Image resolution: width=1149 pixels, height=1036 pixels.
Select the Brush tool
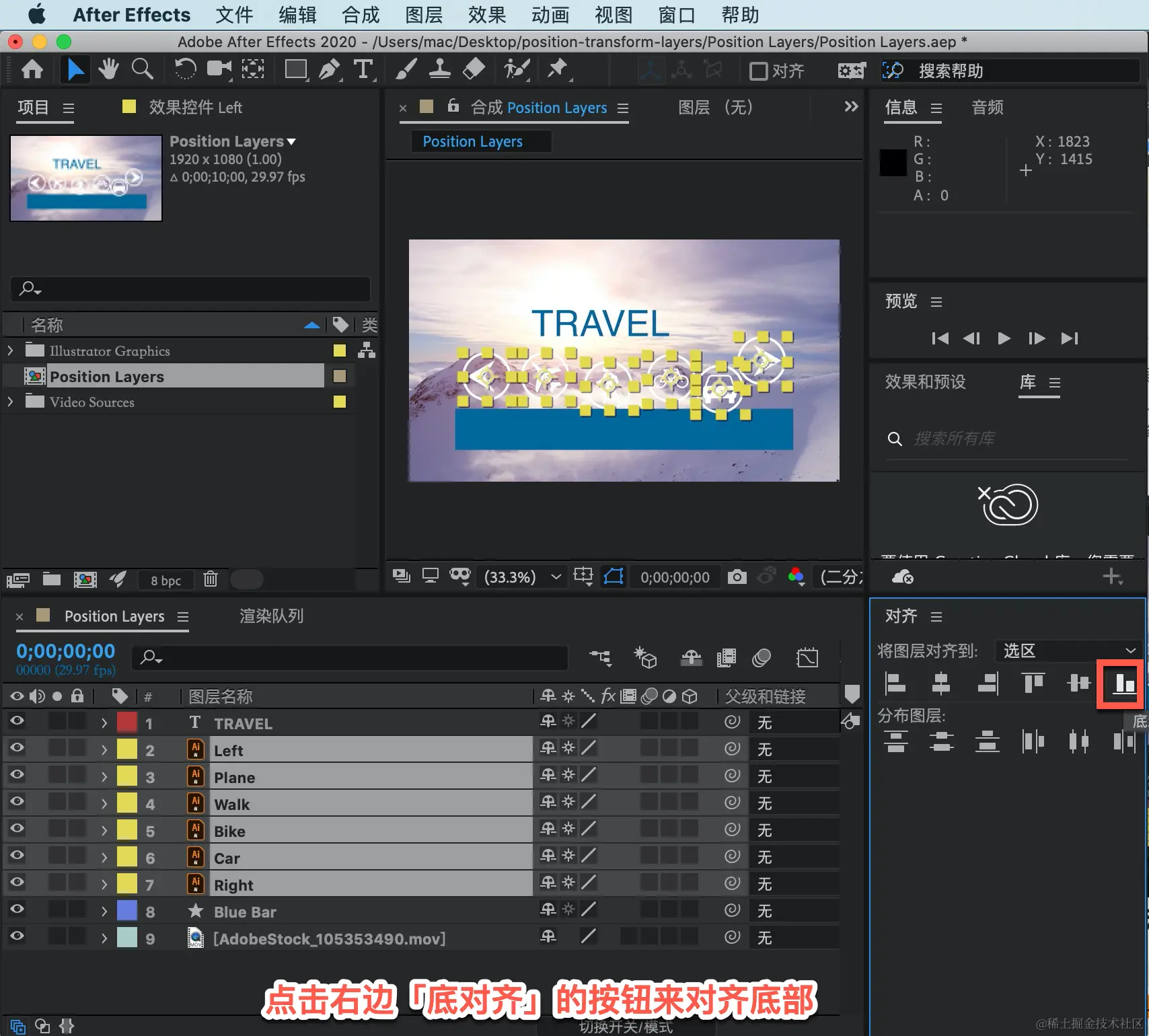point(406,69)
